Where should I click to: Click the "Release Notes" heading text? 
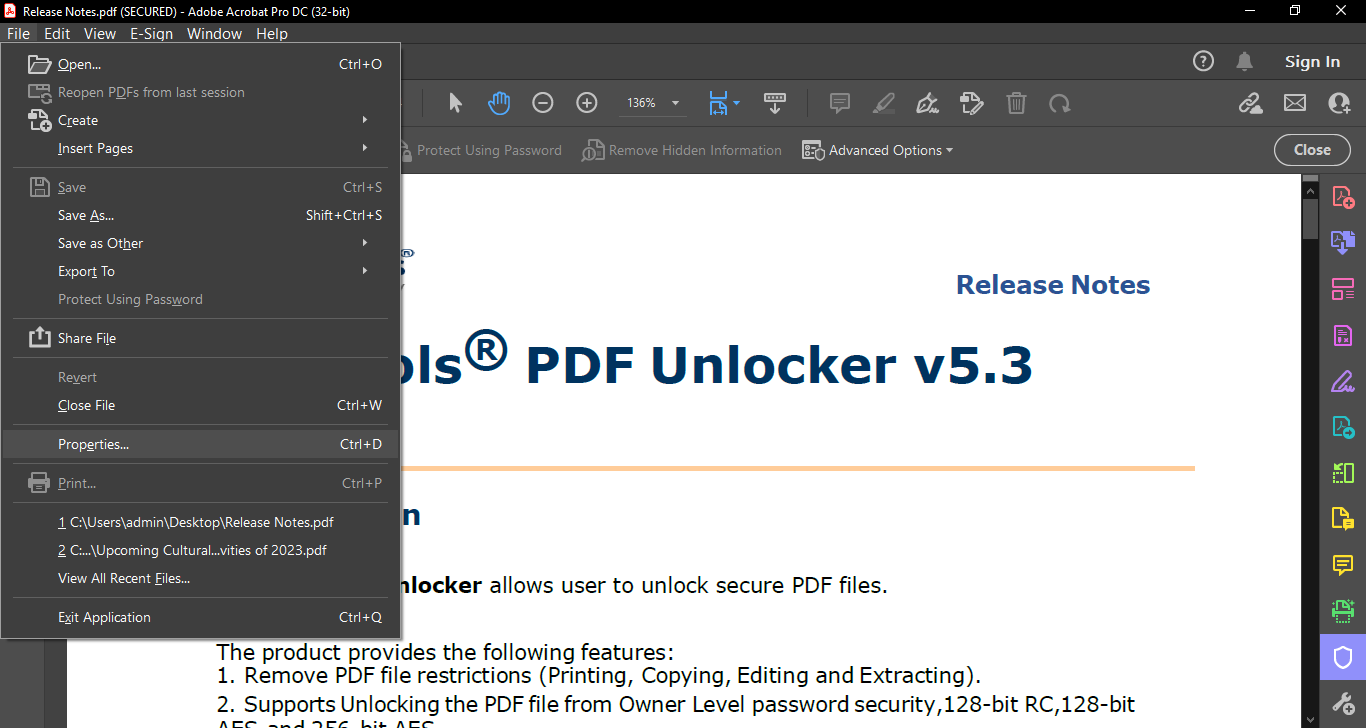tap(1053, 285)
